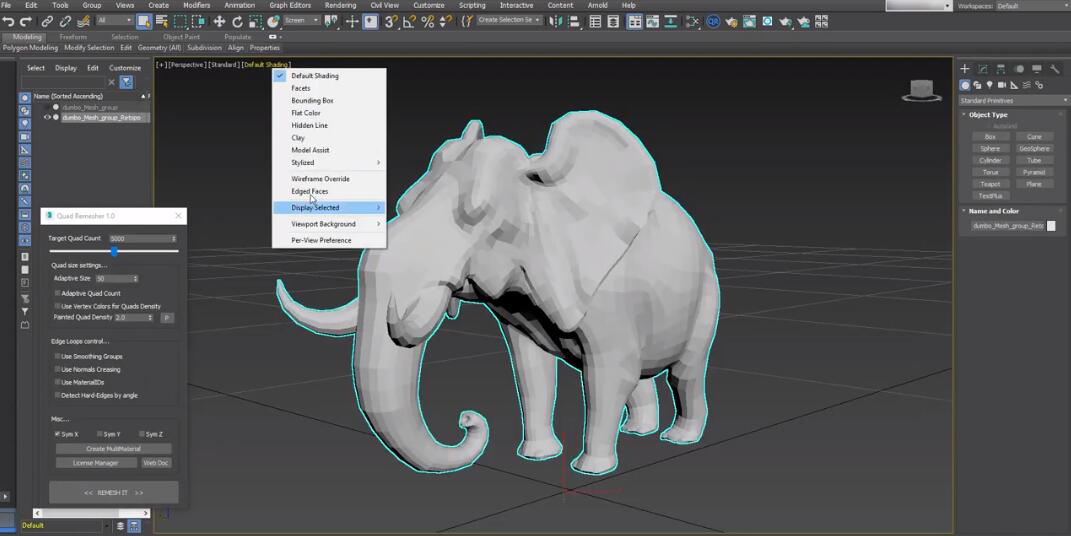Toggle 3D Snaps icon

pyautogui.click(x=391, y=22)
